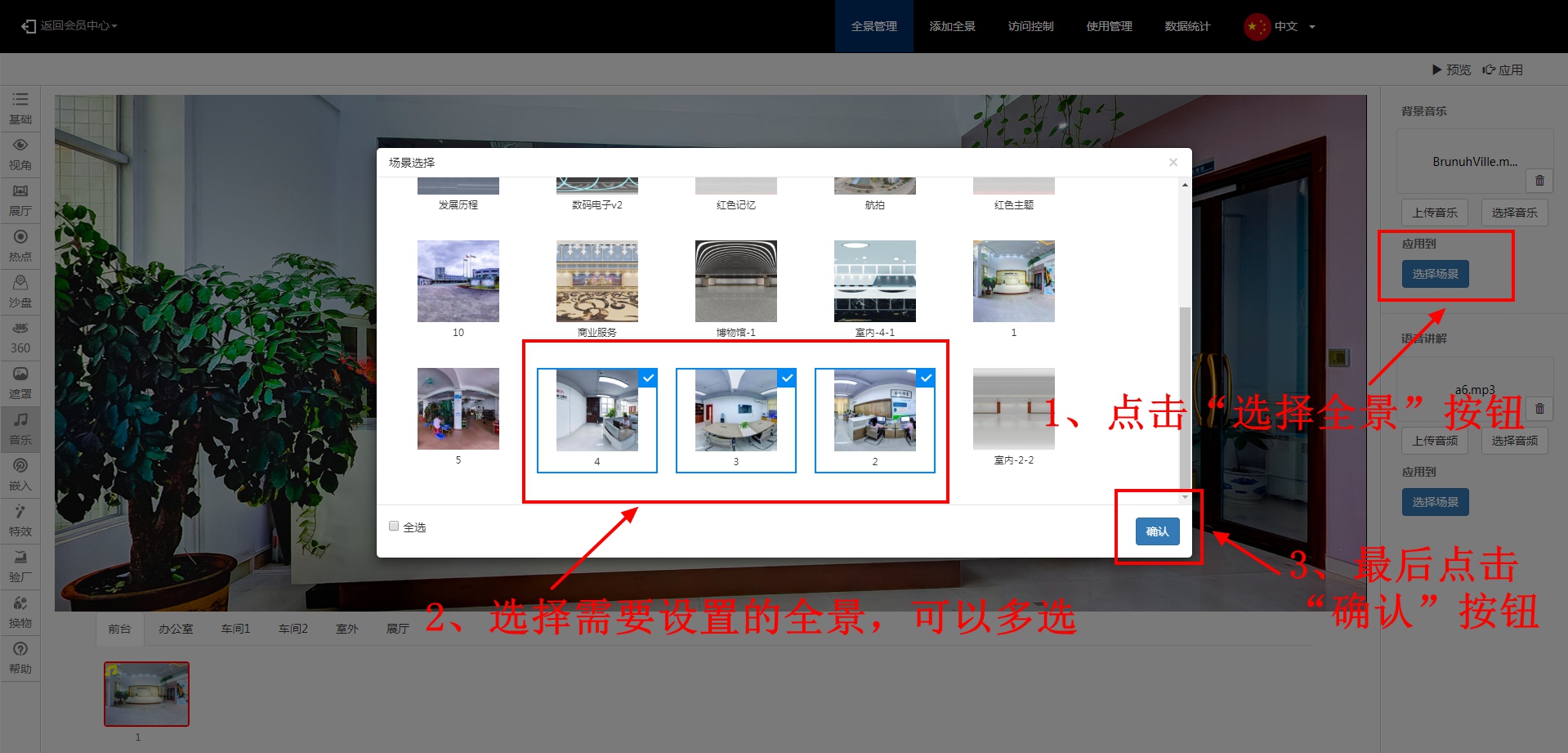This screenshot has height=753, width=1568.
Task: Open the 返回会员中心 dropdown menu
Action: point(70,26)
